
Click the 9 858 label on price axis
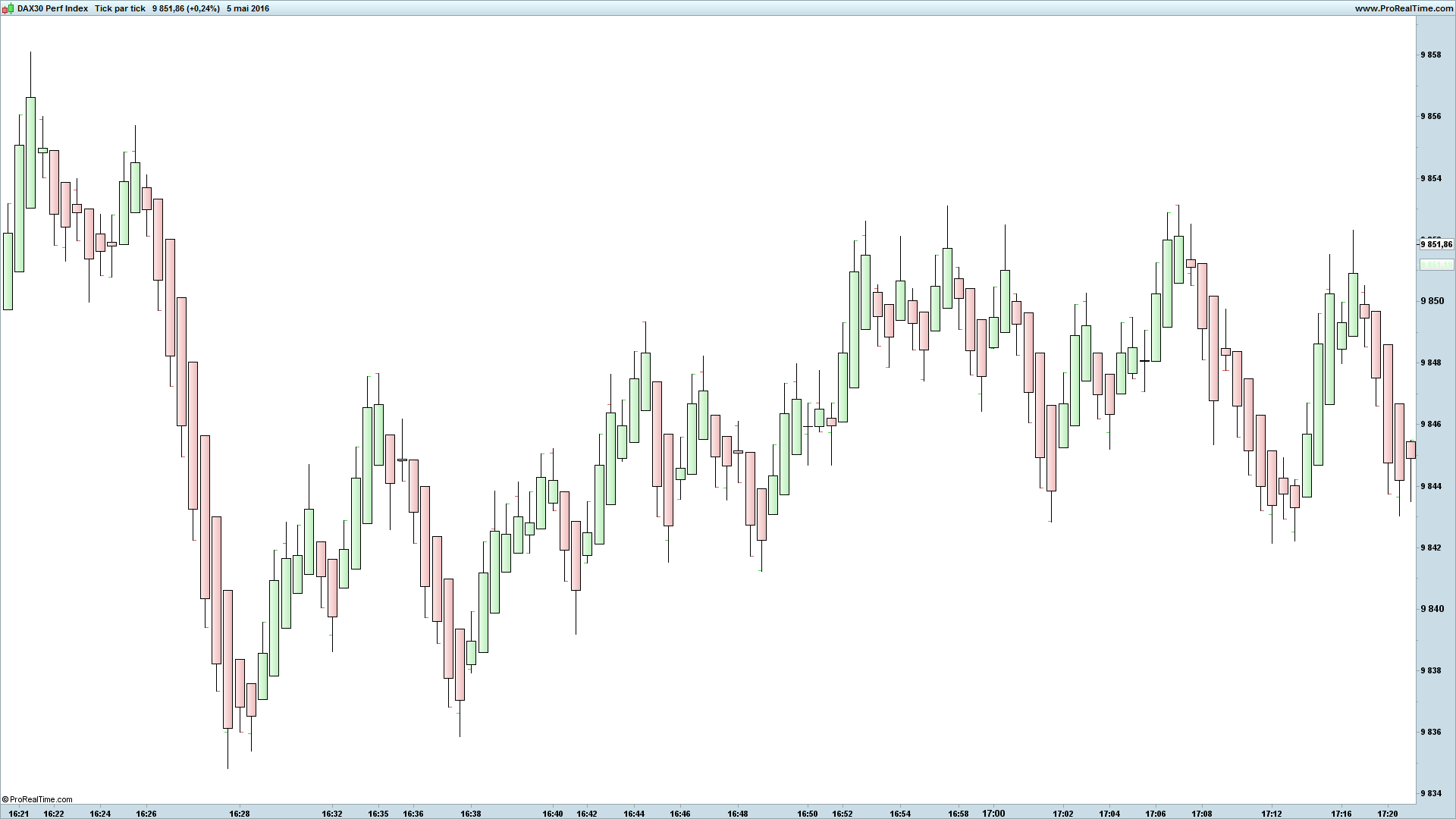(1431, 55)
